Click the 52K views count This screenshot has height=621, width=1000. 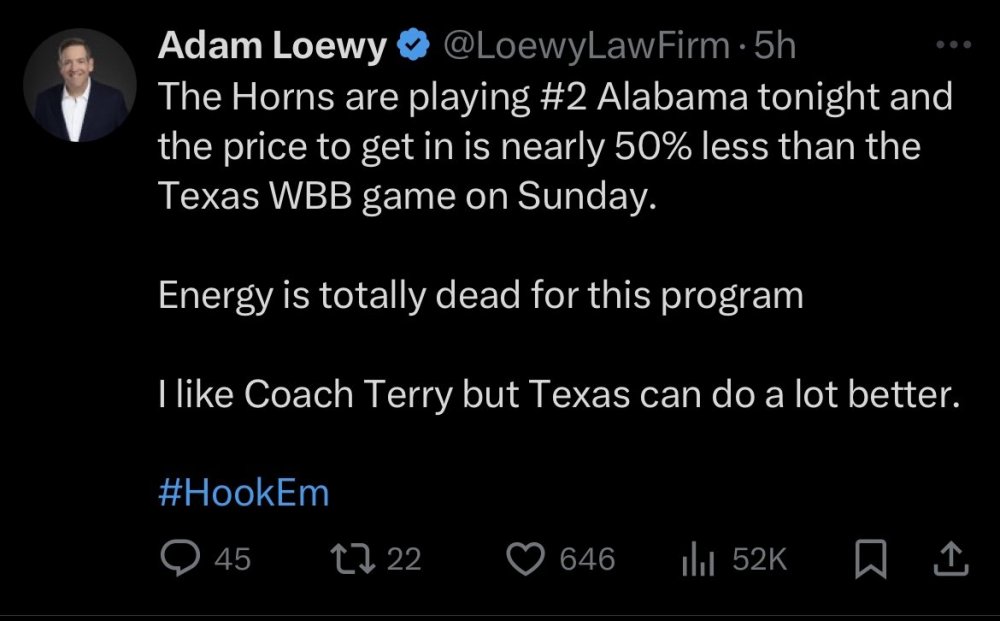point(759,559)
